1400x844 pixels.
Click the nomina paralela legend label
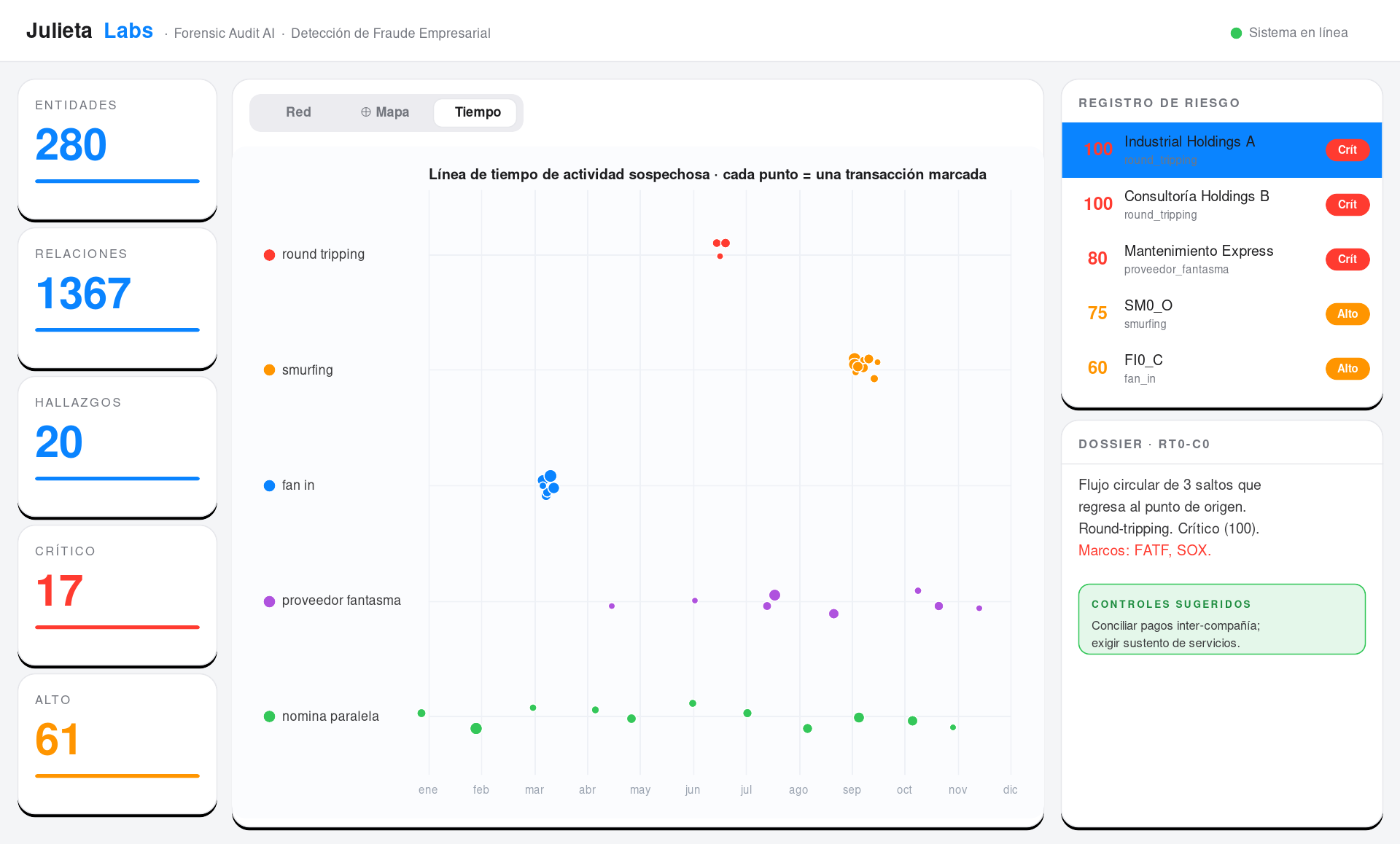pos(330,716)
